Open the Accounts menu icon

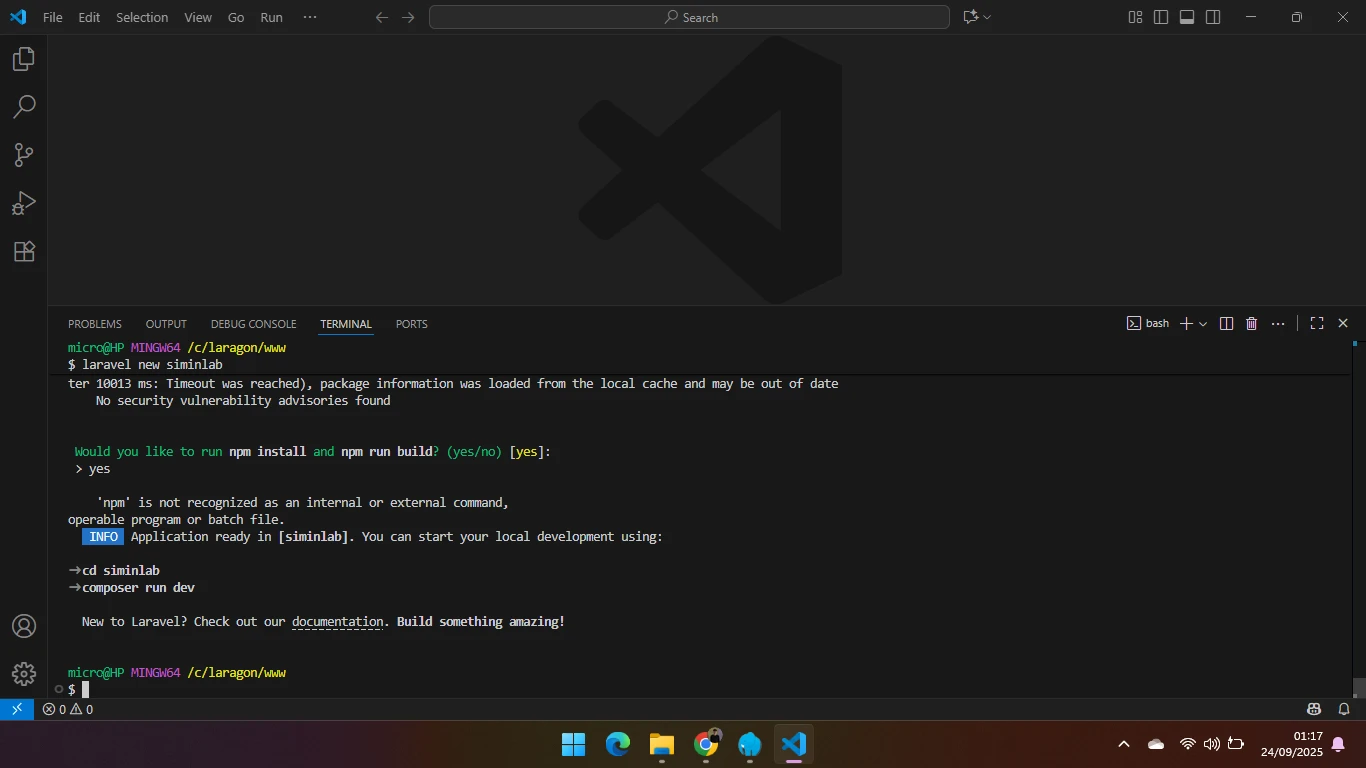24,626
